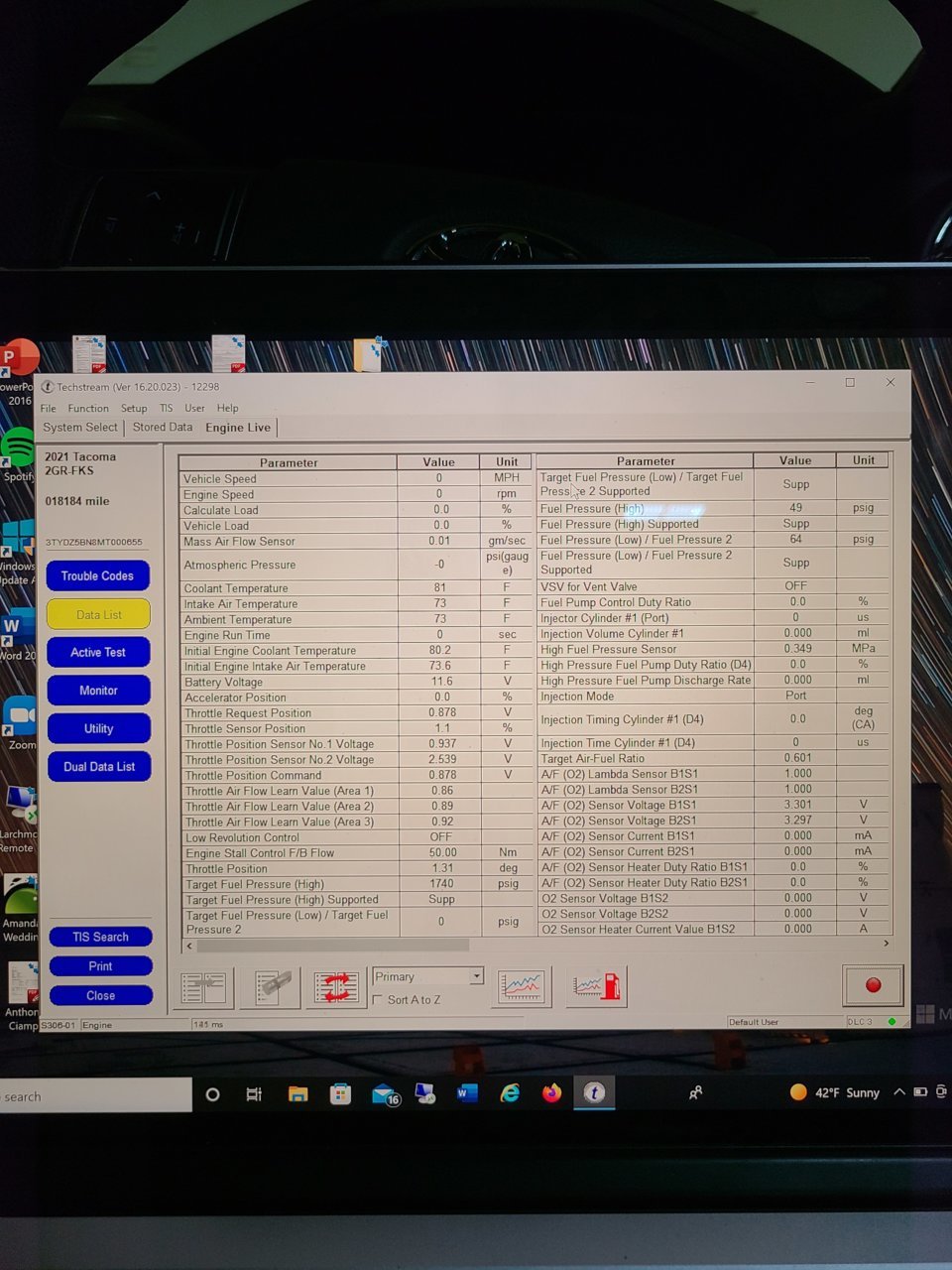The image size is (952, 1270).
Task: Enable the Sort A to Z checkbox
Action: 378,1000
